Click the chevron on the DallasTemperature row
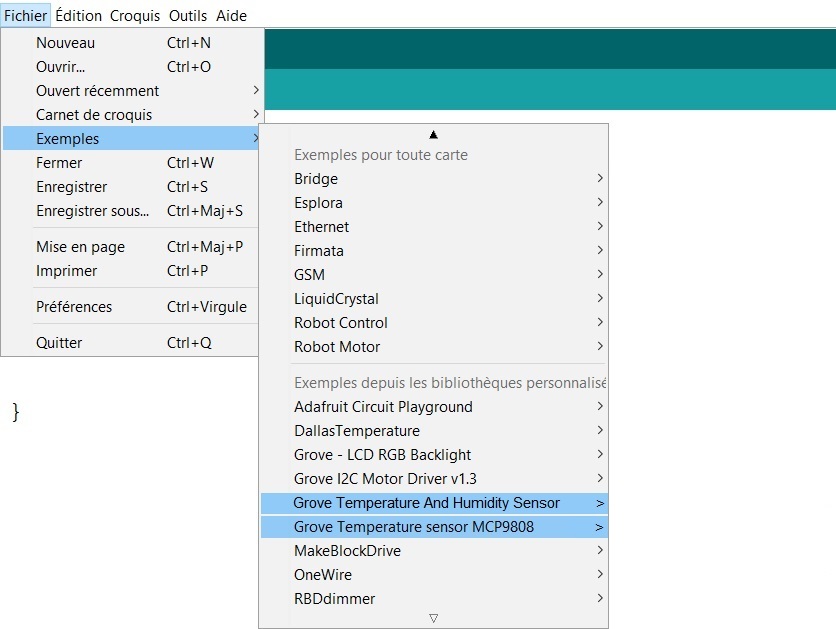Screen dimensions: 836x629 600,430
